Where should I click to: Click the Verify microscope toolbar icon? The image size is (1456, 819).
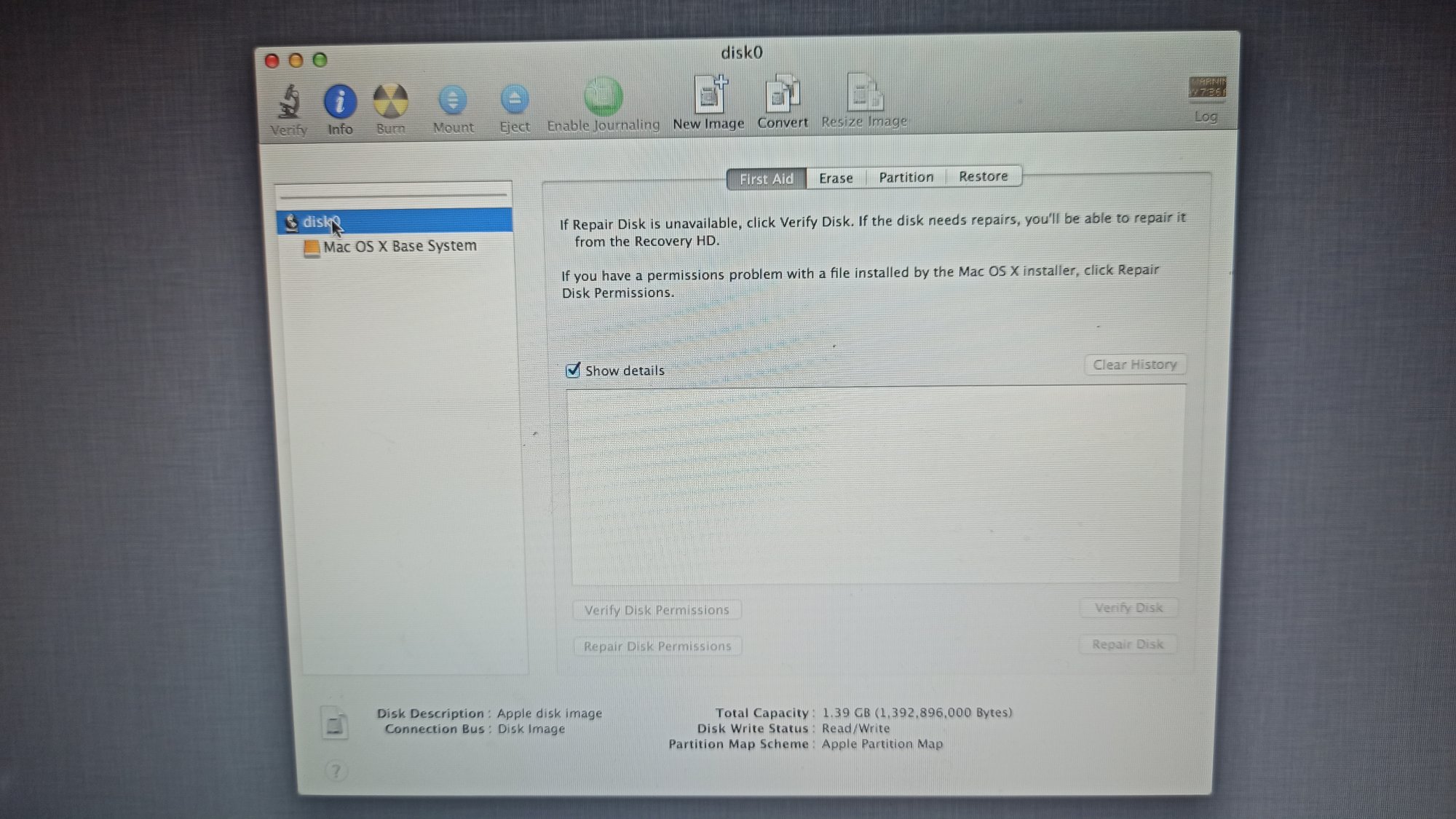click(x=289, y=103)
